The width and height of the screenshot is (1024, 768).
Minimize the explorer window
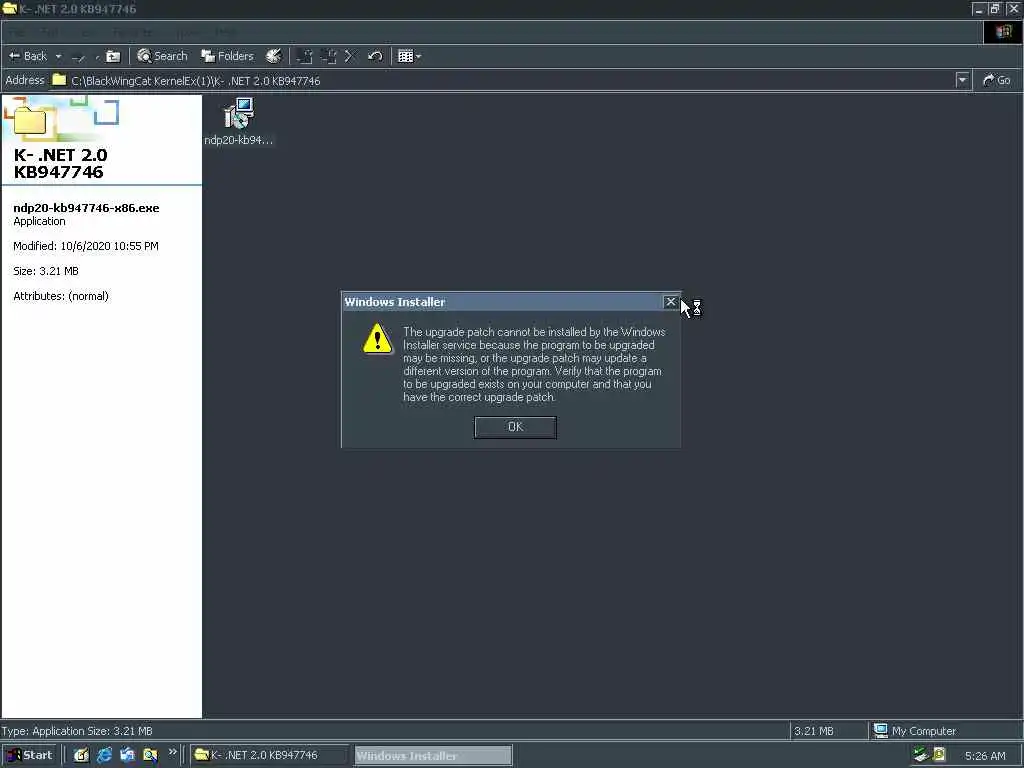[978, 9]
